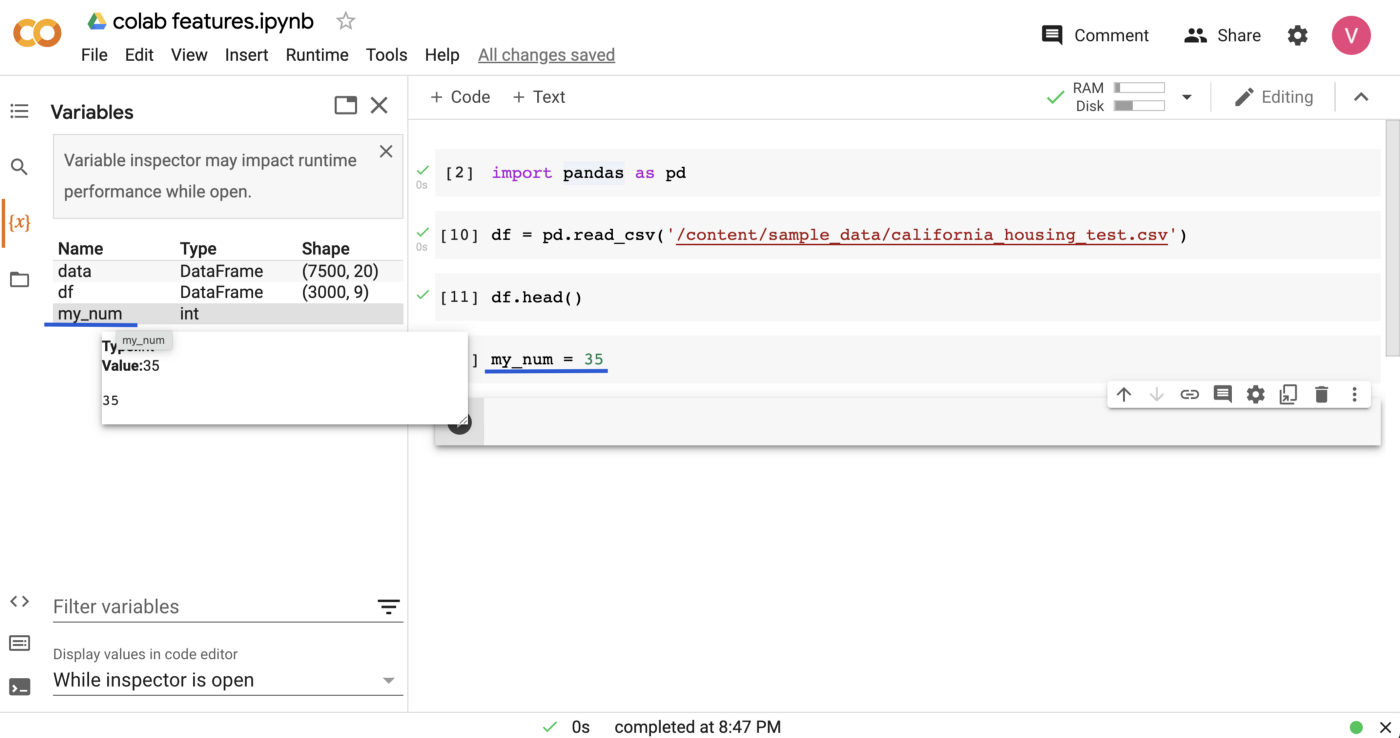
Task: Open the Tools menu
Action: coord(386,55)
